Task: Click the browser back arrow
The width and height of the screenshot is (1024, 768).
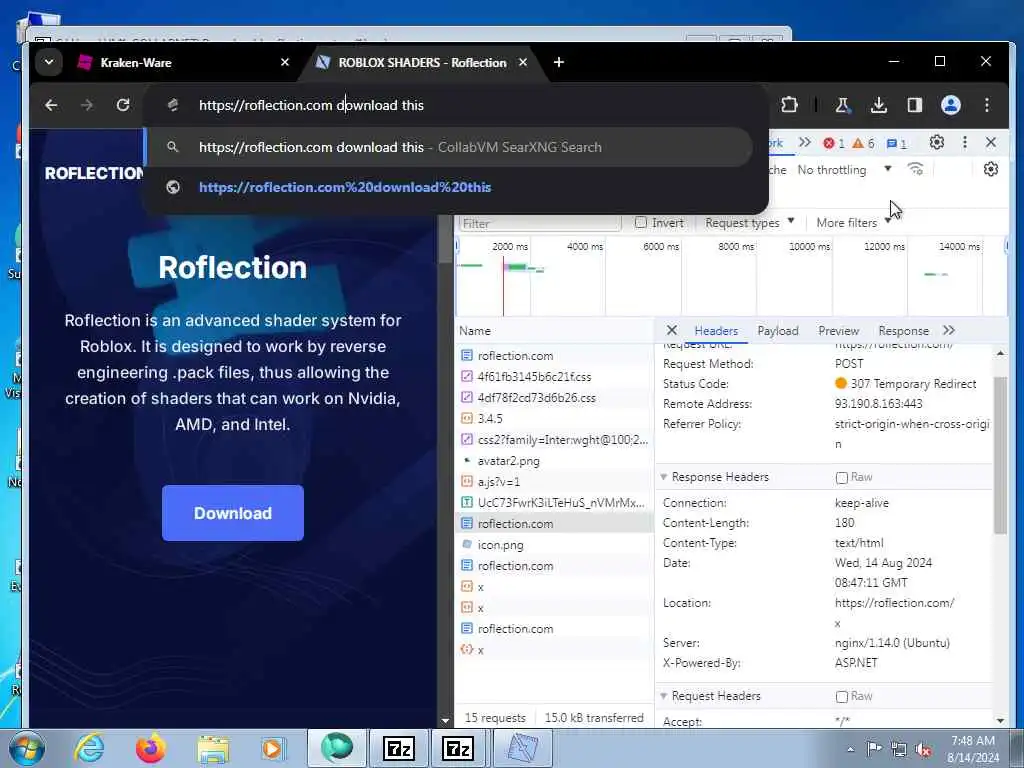Action: (x=51, y=105)
